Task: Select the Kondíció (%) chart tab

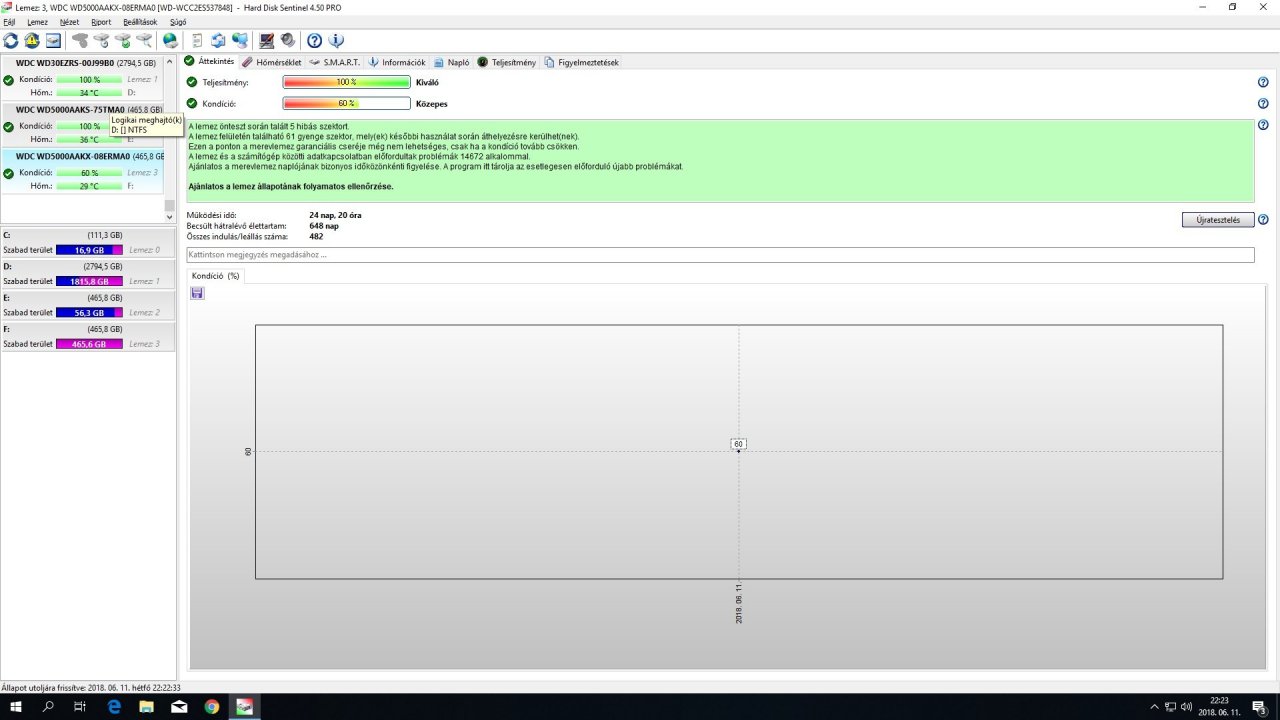Action: point(216,276)
